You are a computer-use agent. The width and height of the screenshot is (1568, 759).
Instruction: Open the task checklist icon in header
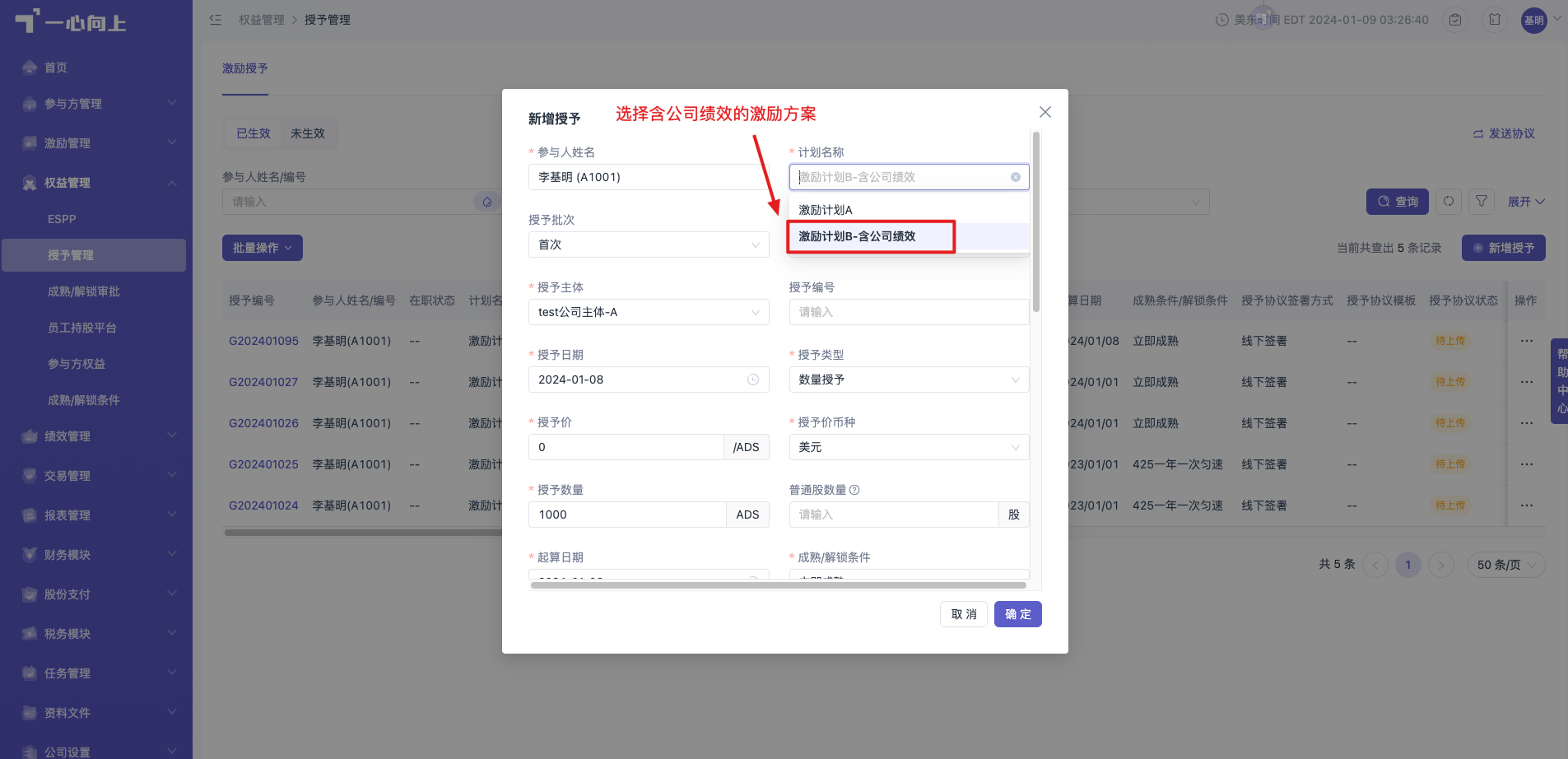(x=1455, y=20)
